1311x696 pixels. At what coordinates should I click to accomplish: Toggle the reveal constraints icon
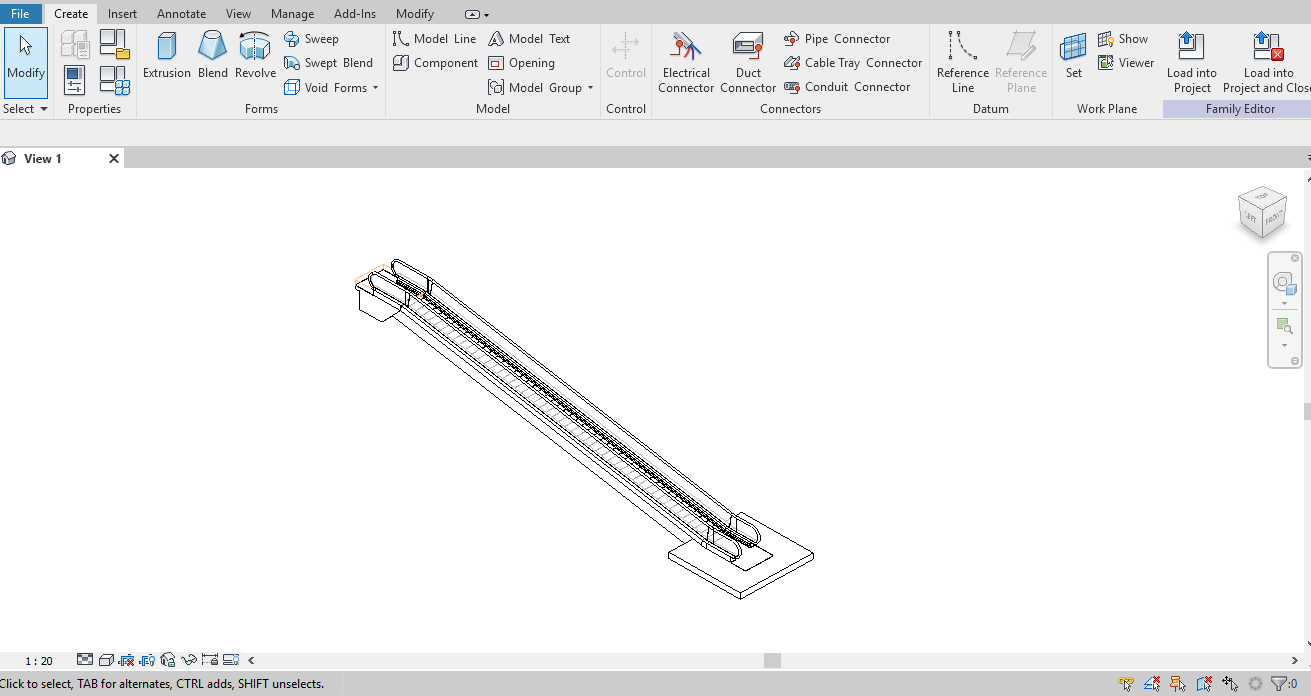point(210,660)
